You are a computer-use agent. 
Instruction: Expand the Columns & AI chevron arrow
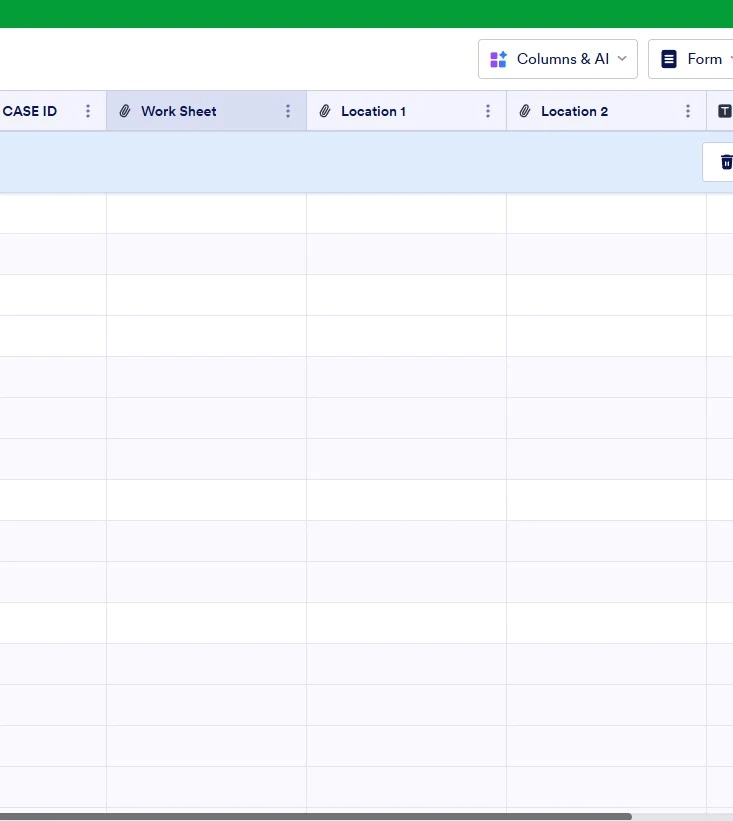click(x=622, y=59)
